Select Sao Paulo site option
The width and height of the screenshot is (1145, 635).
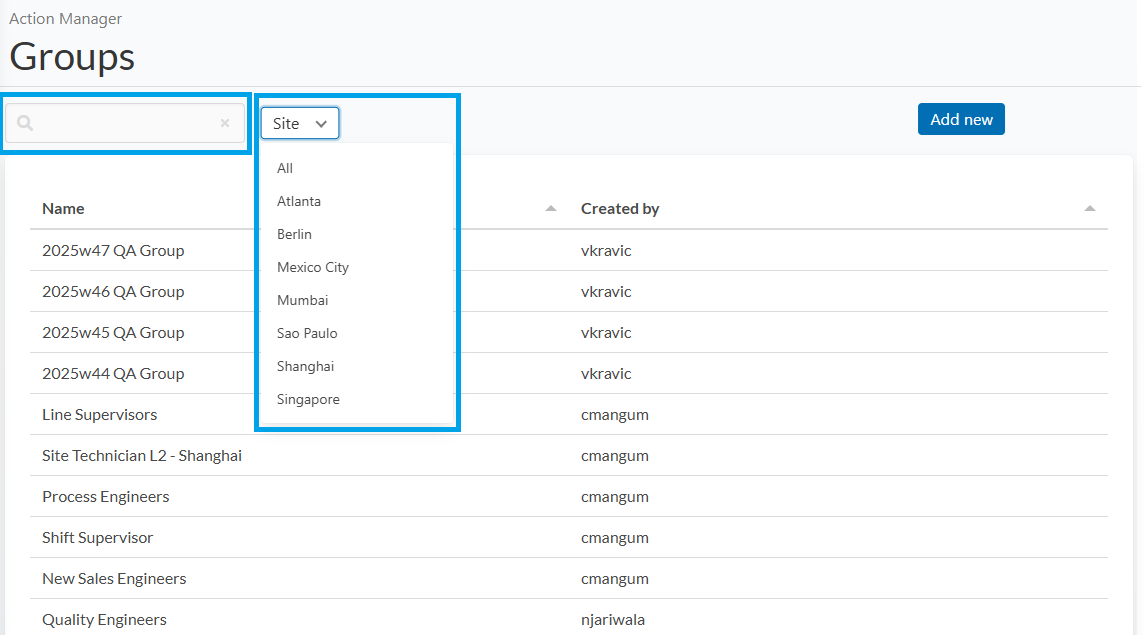[x=307, y=333]
